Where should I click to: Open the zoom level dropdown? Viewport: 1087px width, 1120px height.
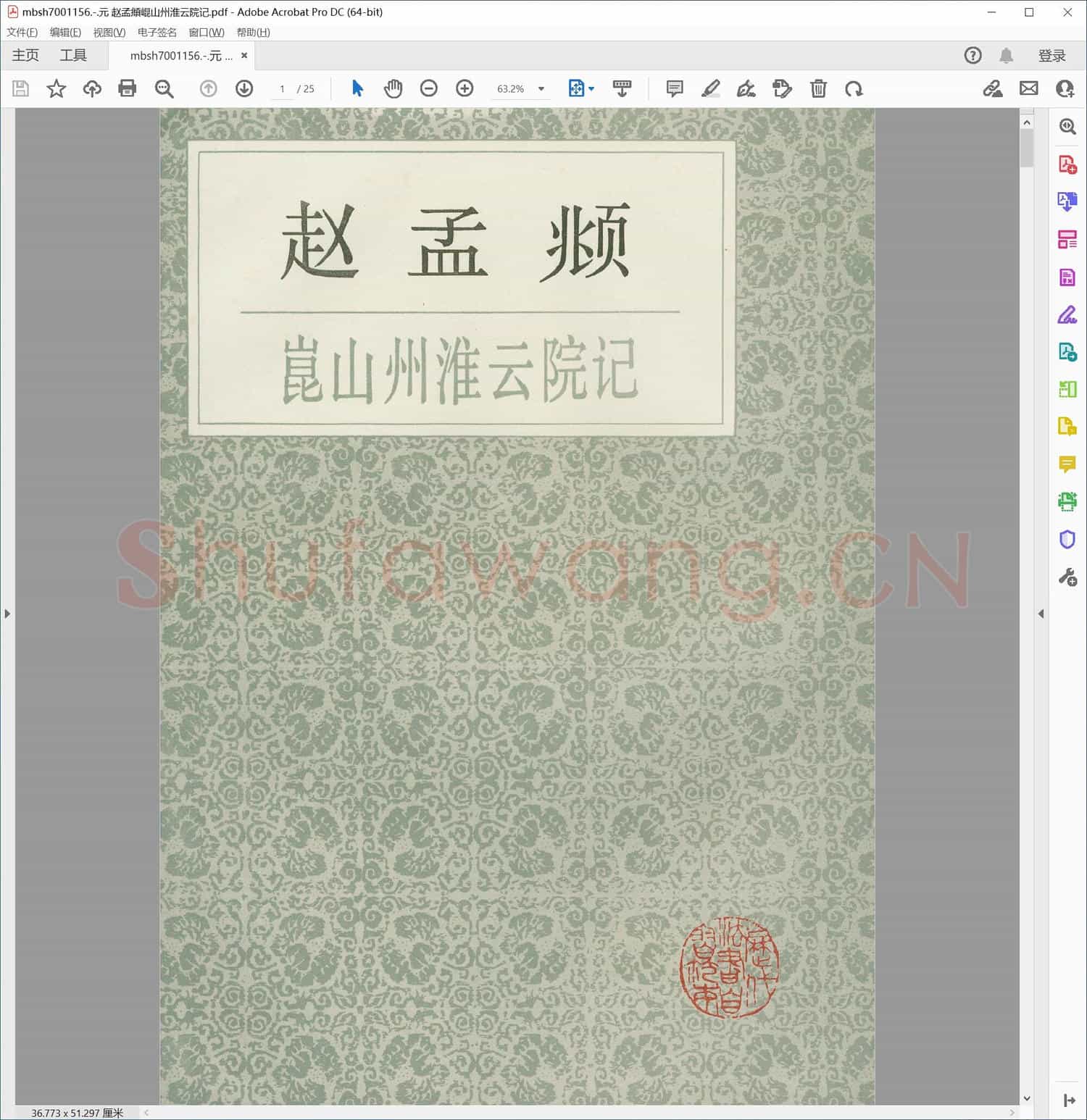(x=541, y=88)
